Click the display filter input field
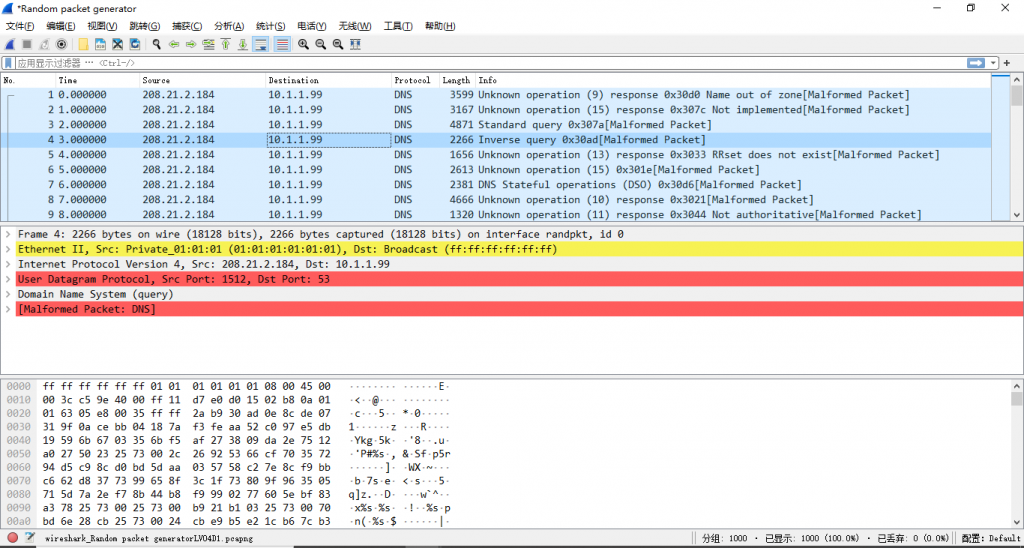The height and width of the screenshot is (548, 1024). coord(490,63)
